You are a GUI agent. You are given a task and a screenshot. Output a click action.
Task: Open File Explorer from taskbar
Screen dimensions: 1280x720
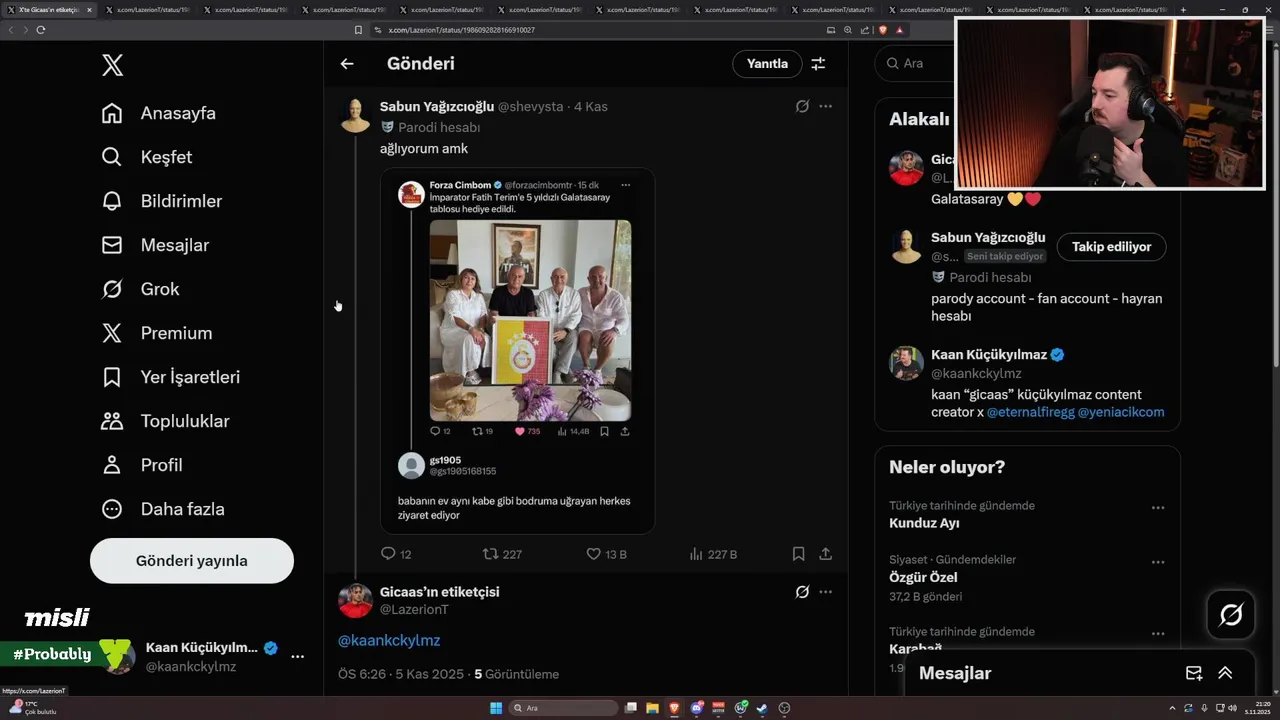coord(652,708)
